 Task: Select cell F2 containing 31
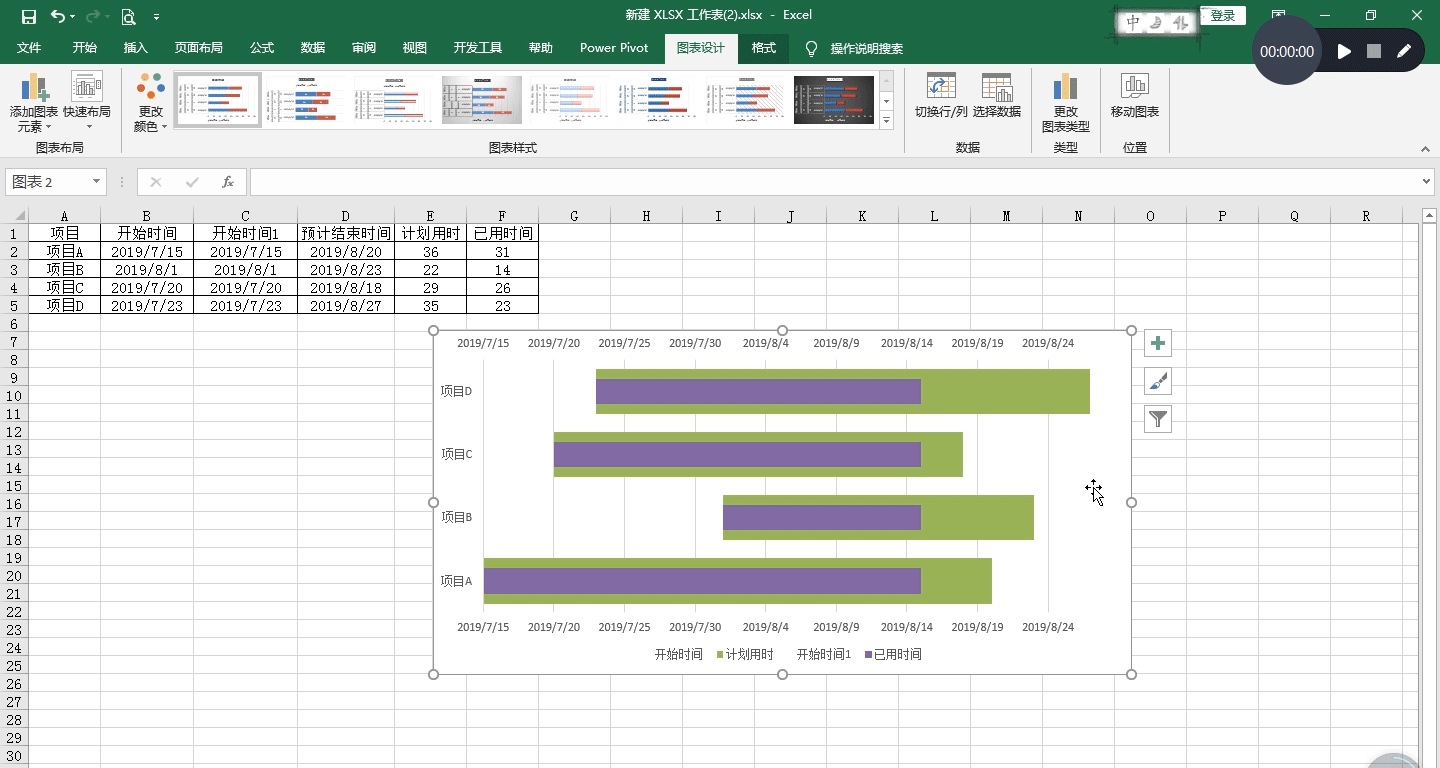(502, 252)
